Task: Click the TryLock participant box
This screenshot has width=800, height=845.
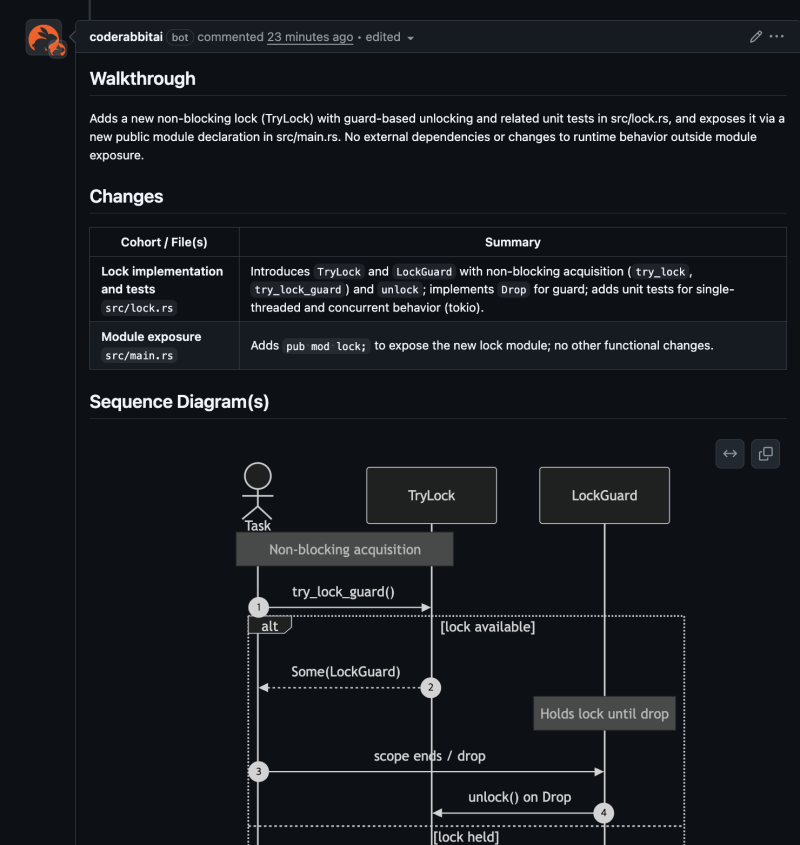Action: pos(431,495)
